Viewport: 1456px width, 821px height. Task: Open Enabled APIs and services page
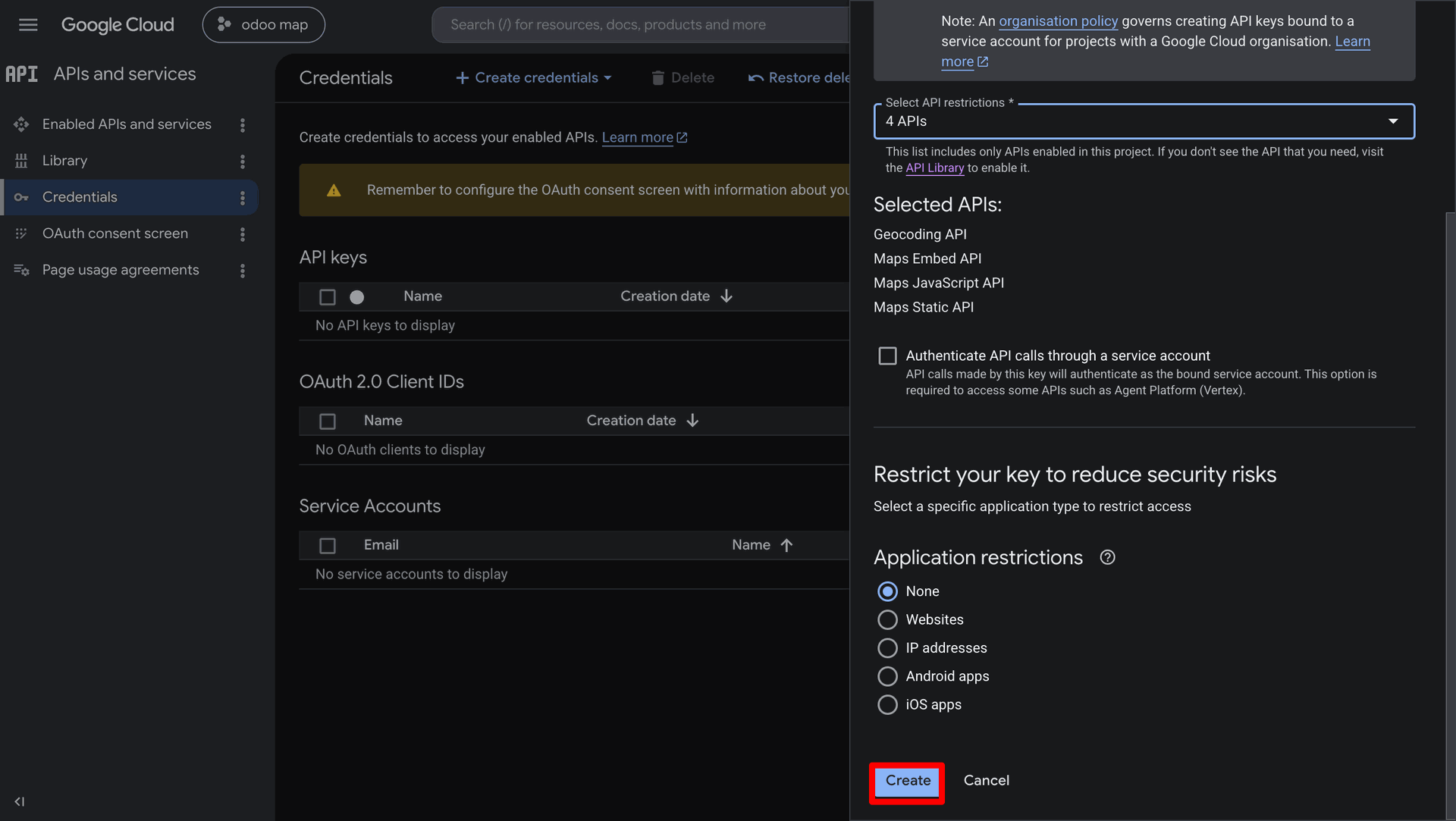tap(127, 124)
